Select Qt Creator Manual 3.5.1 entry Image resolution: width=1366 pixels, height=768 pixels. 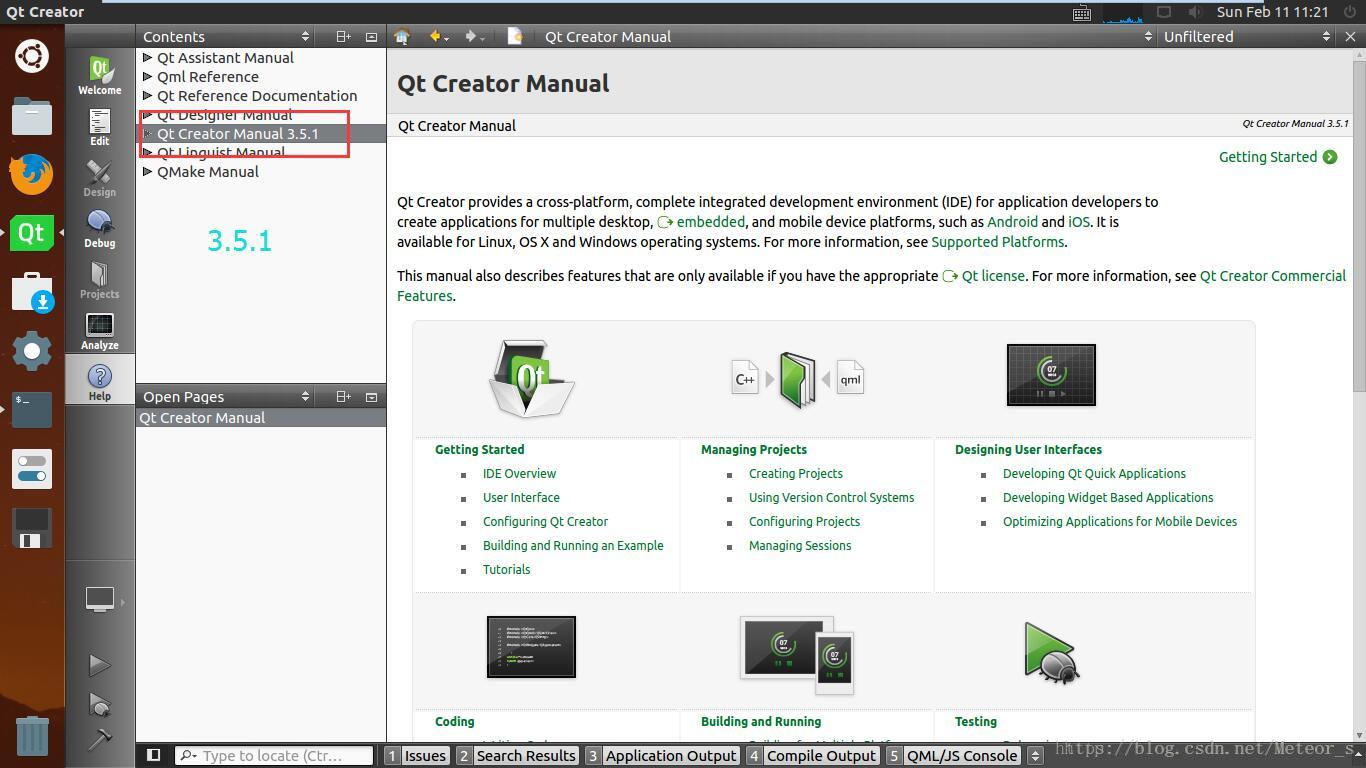click(x=261, y=133)
